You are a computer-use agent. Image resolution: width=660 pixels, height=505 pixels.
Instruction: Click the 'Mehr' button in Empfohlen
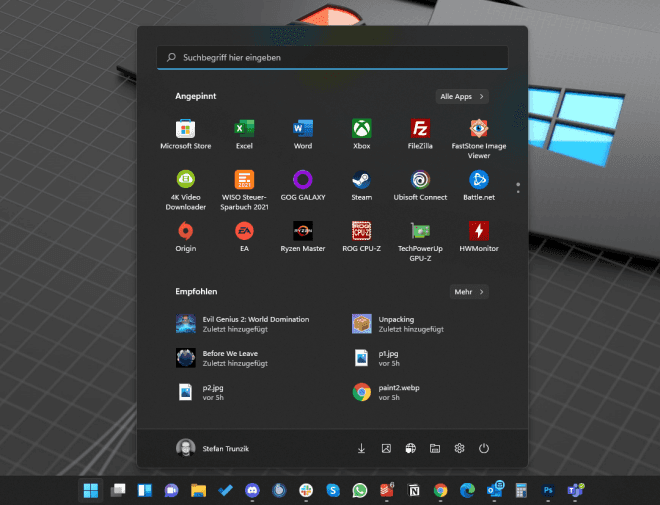coord(469,292)
